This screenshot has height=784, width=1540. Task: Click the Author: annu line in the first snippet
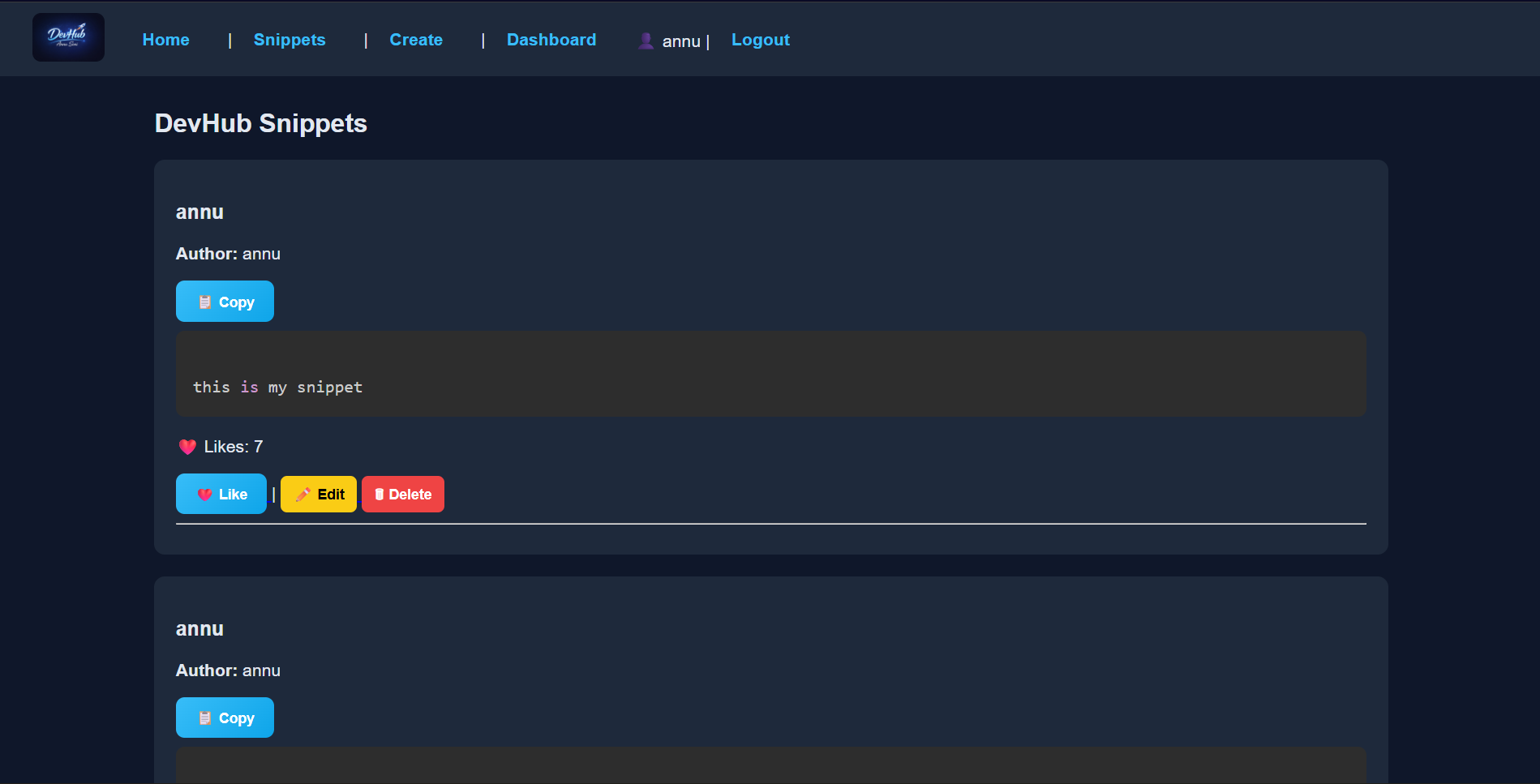click(x=228, y=254)
